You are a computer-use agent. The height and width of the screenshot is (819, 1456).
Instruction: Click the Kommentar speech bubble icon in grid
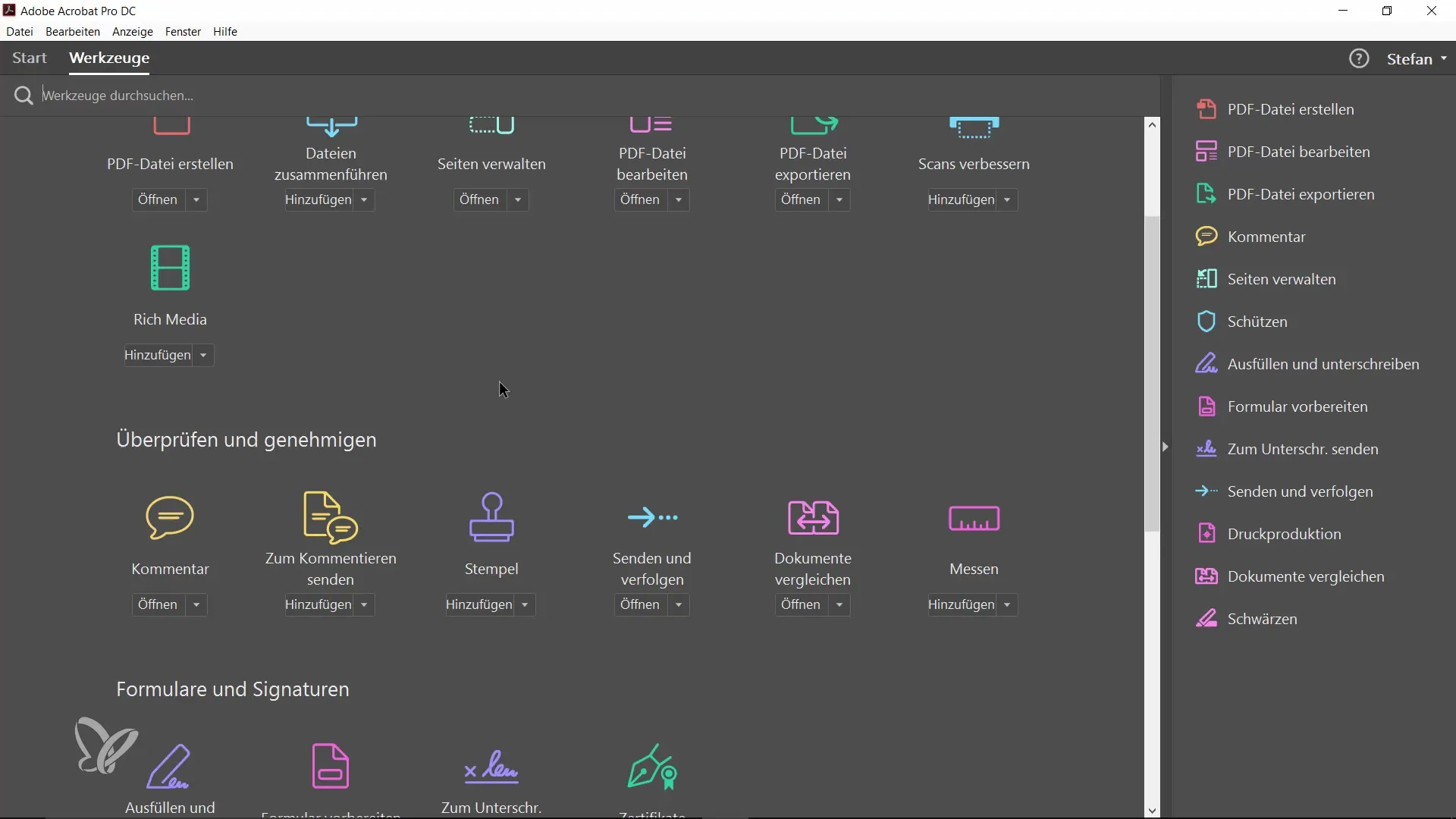click(170, 518)
